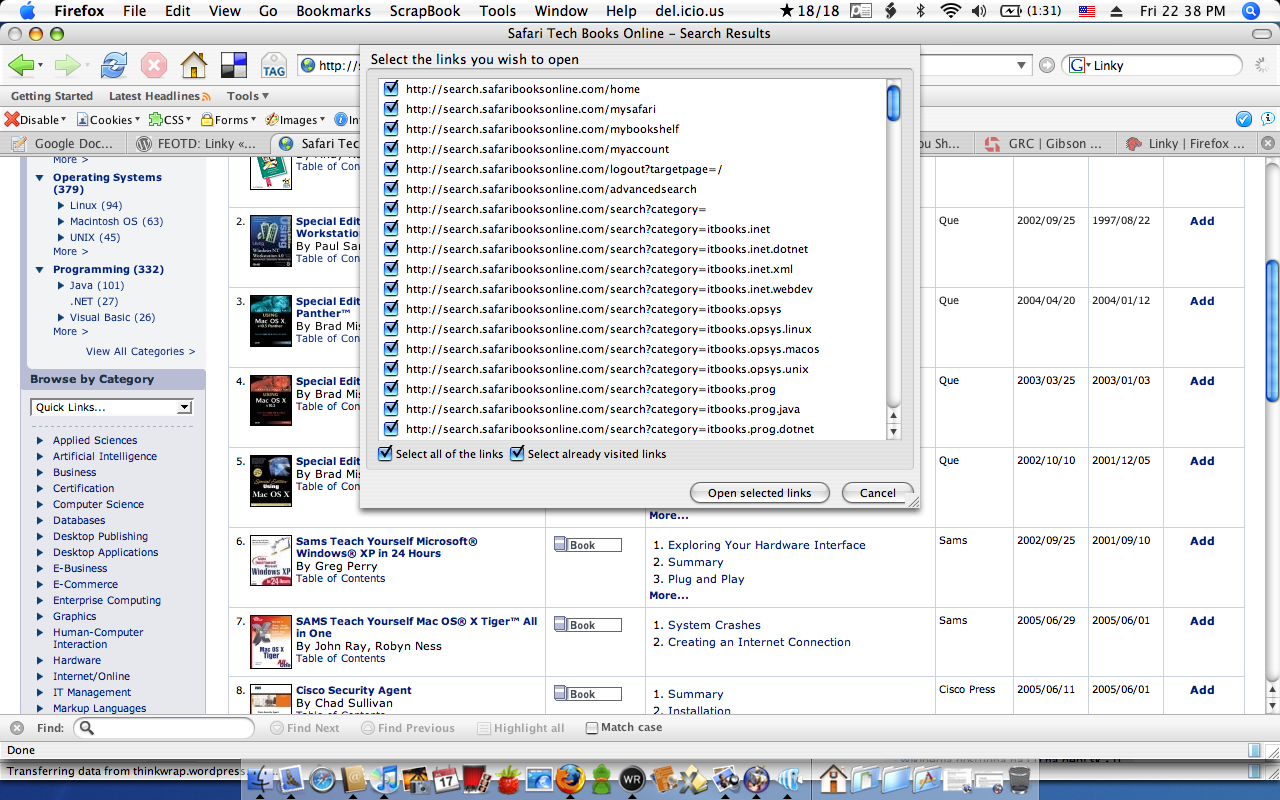1280x800 pixels.
Task: Expand the Databases category arrow
Action: [x=40, y=520]
